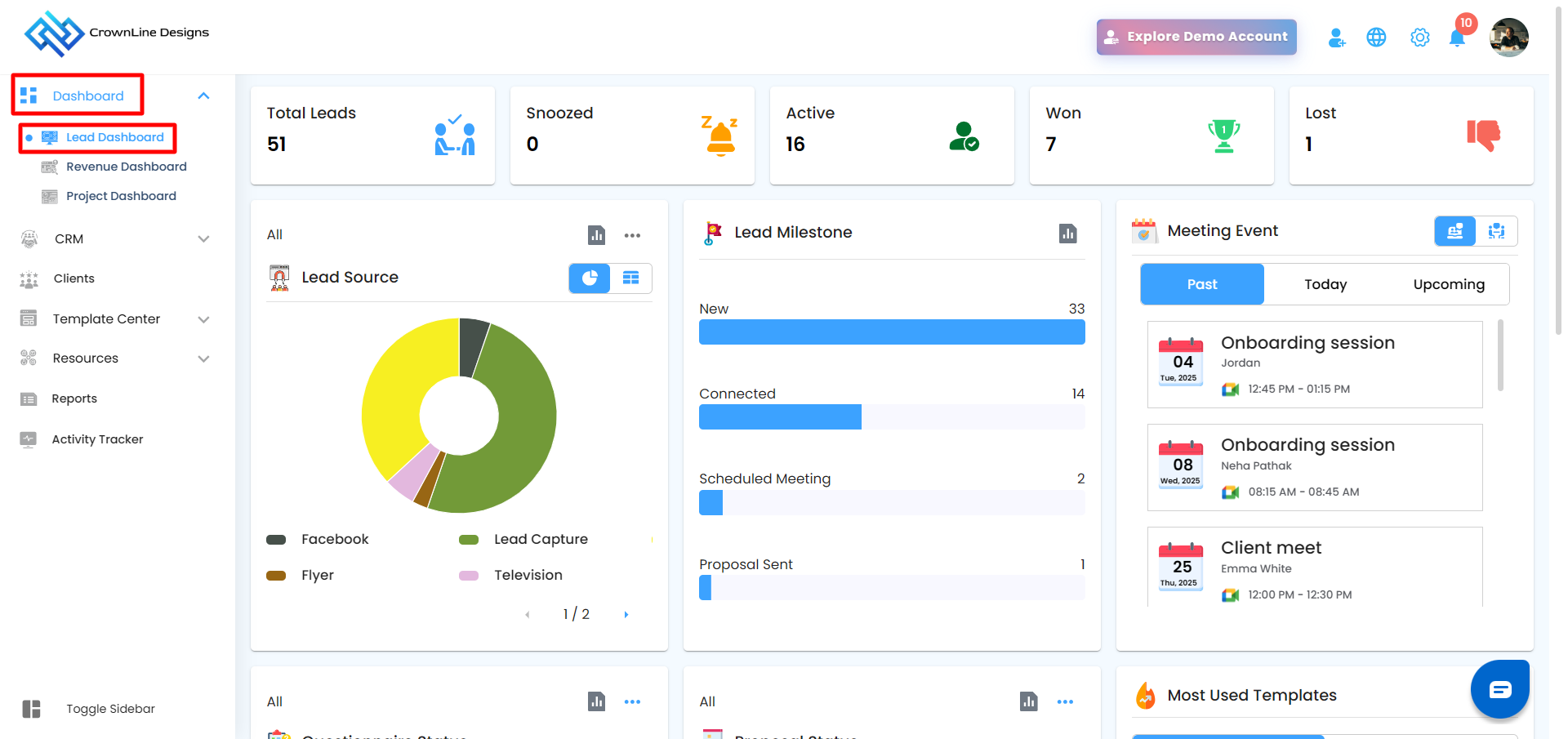The height and width of the screenshot is (739, 1568).
Task: Toggle Meeting Event second view mode
Action: [x=1496, y=231]
